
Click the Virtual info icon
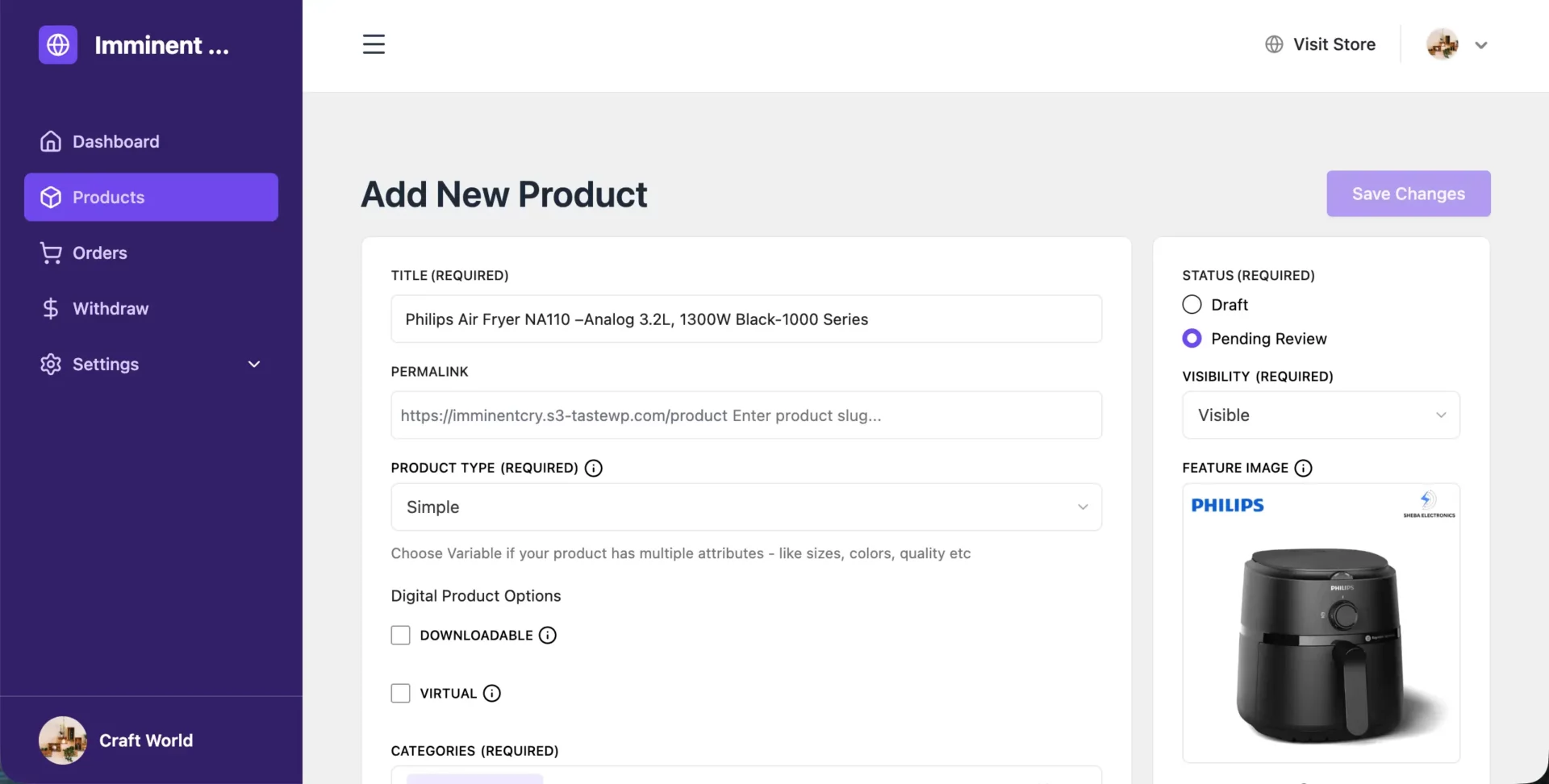click(492, 693)
